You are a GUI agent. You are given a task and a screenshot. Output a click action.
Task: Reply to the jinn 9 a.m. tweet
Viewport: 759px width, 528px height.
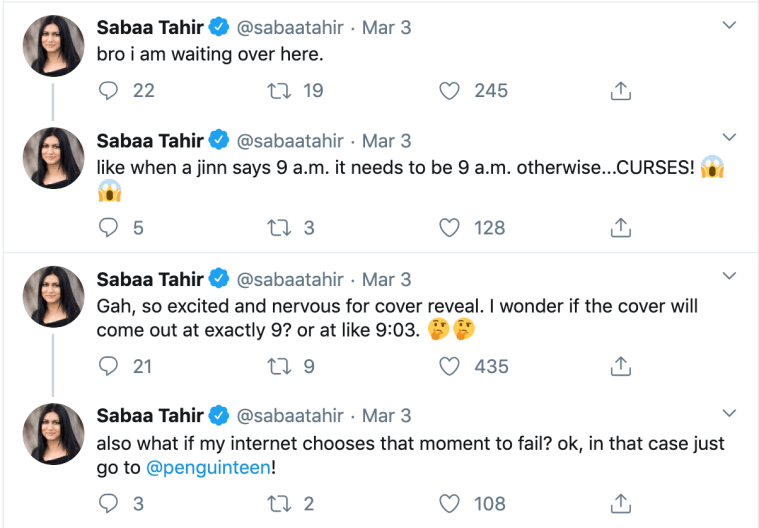point(110,228)
